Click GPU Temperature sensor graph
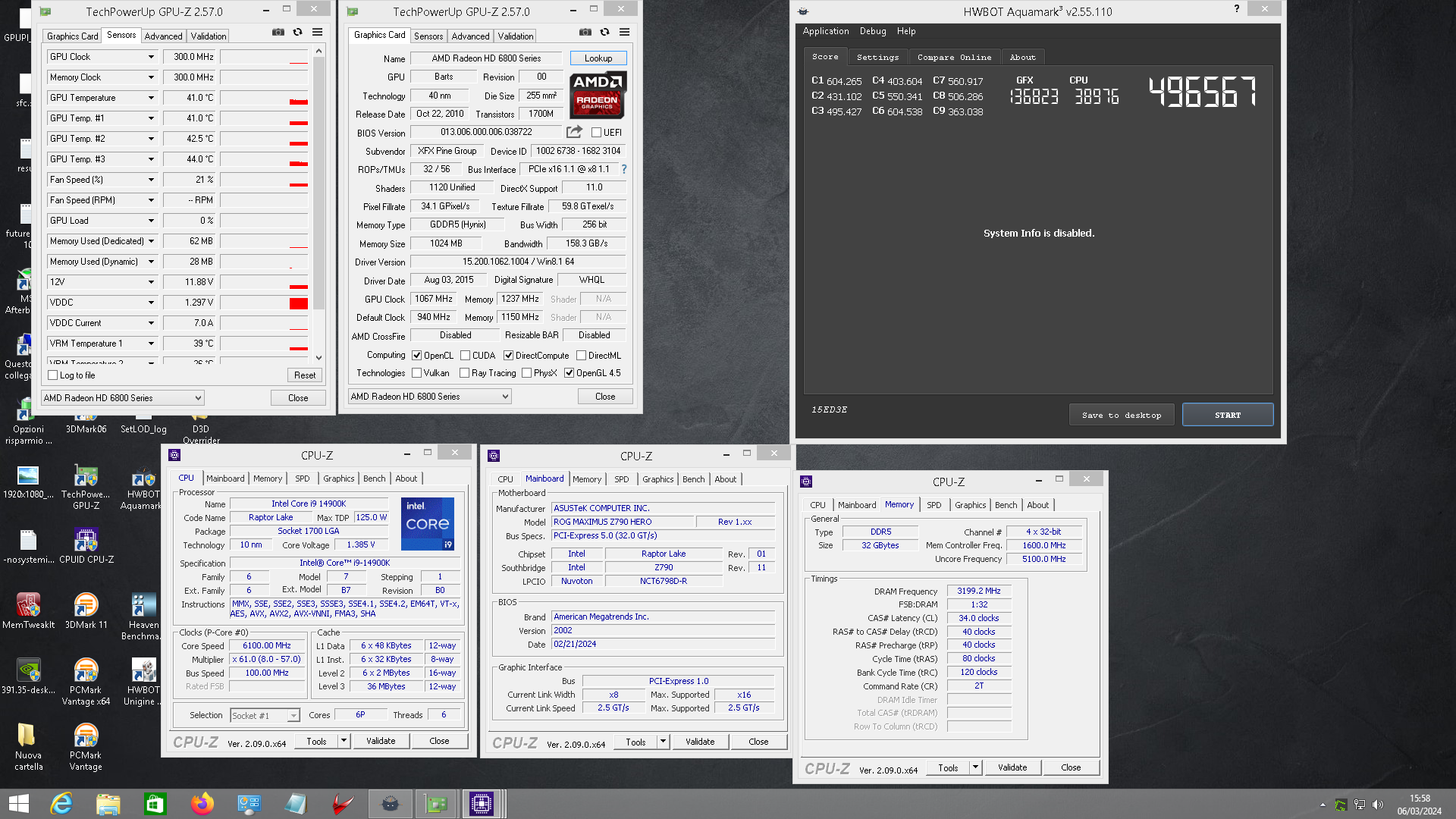Viewport: 1456px width, 819px height. (264, 98)
